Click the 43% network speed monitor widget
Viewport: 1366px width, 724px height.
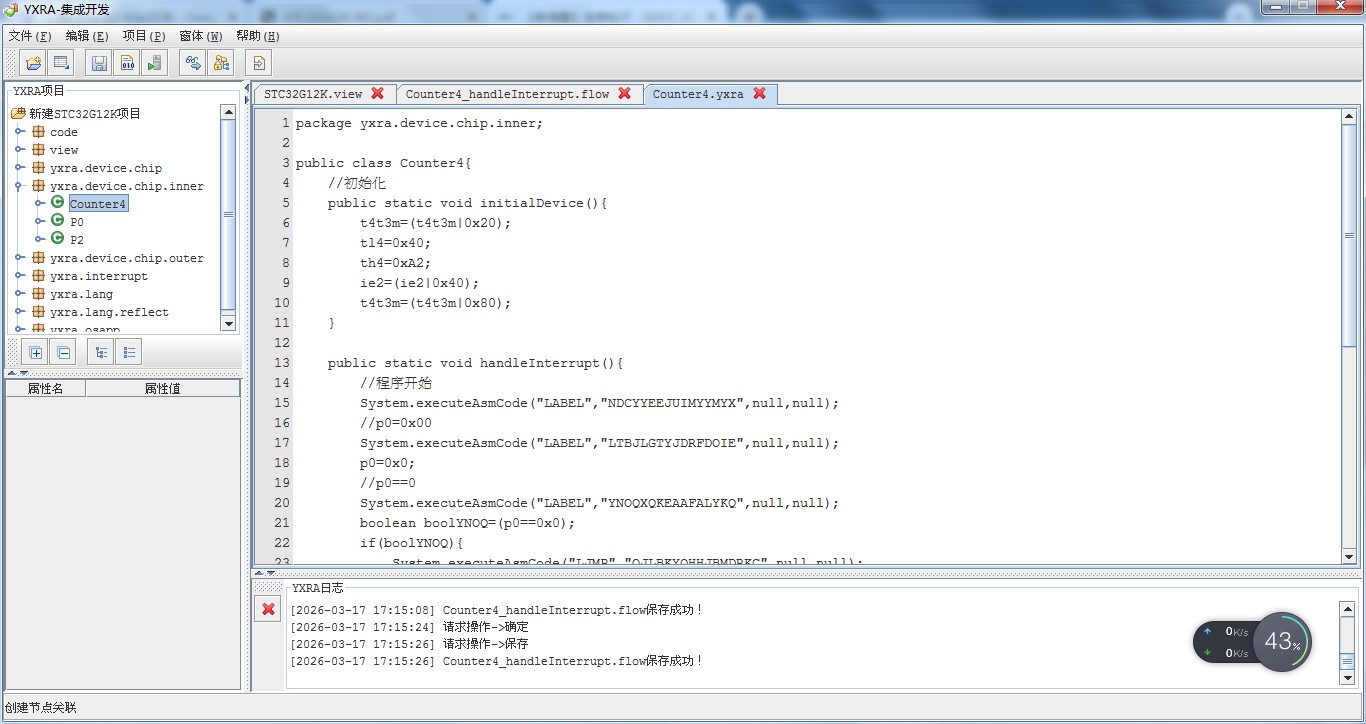pos(1253,641)
